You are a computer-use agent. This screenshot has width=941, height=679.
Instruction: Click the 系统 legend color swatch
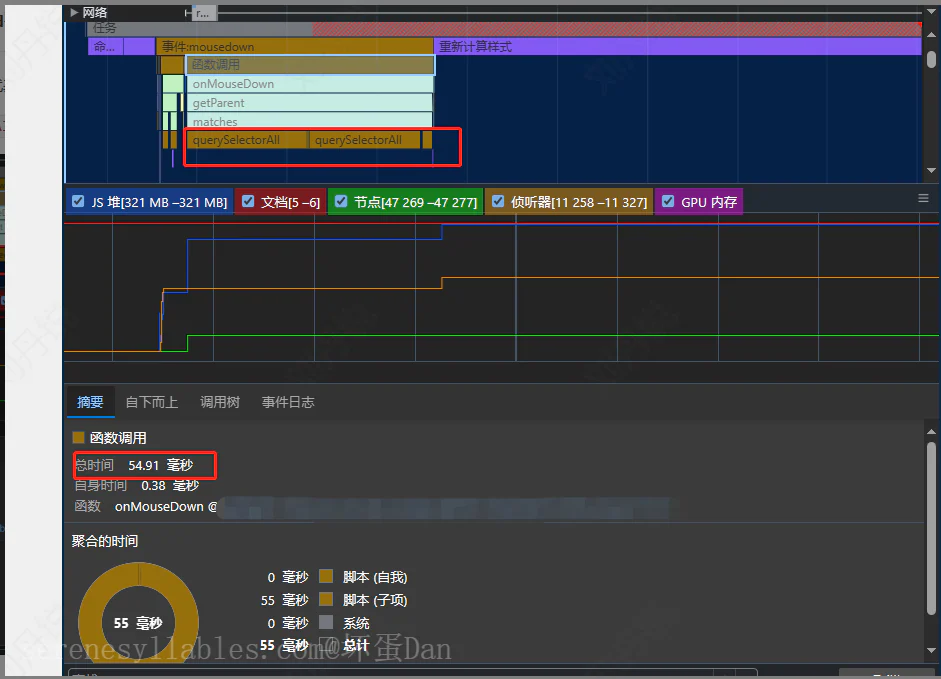tap(326, 622)
